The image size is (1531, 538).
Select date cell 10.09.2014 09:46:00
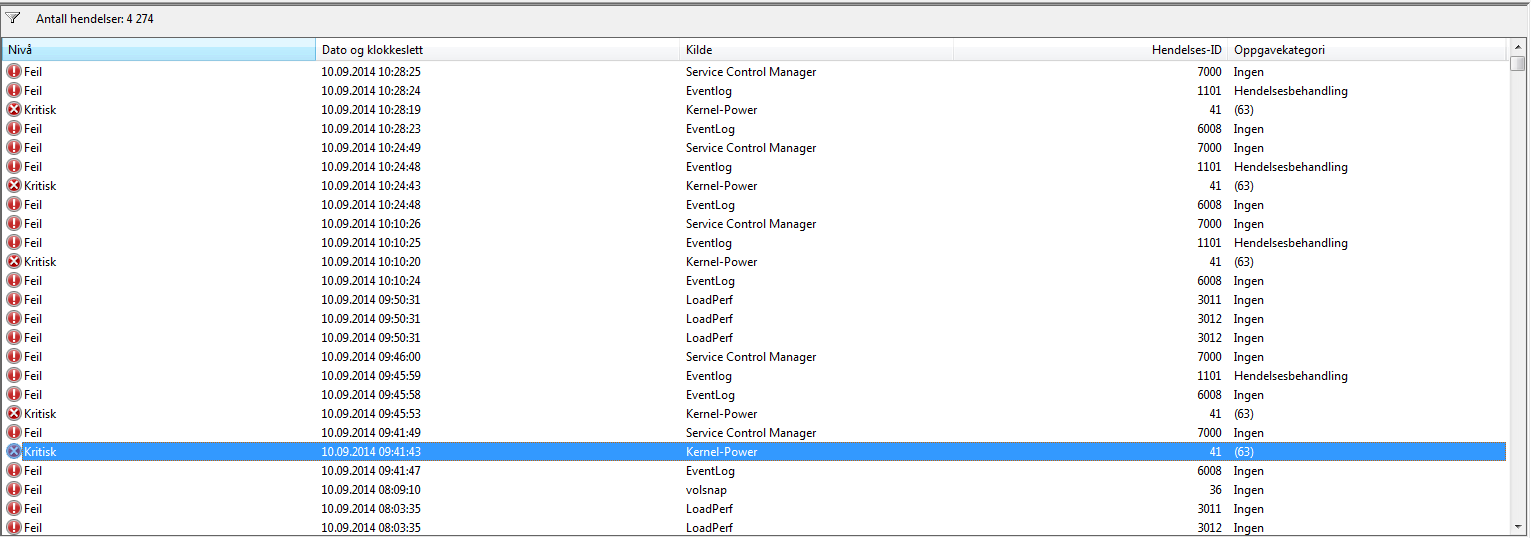click(x=371, y=357)
